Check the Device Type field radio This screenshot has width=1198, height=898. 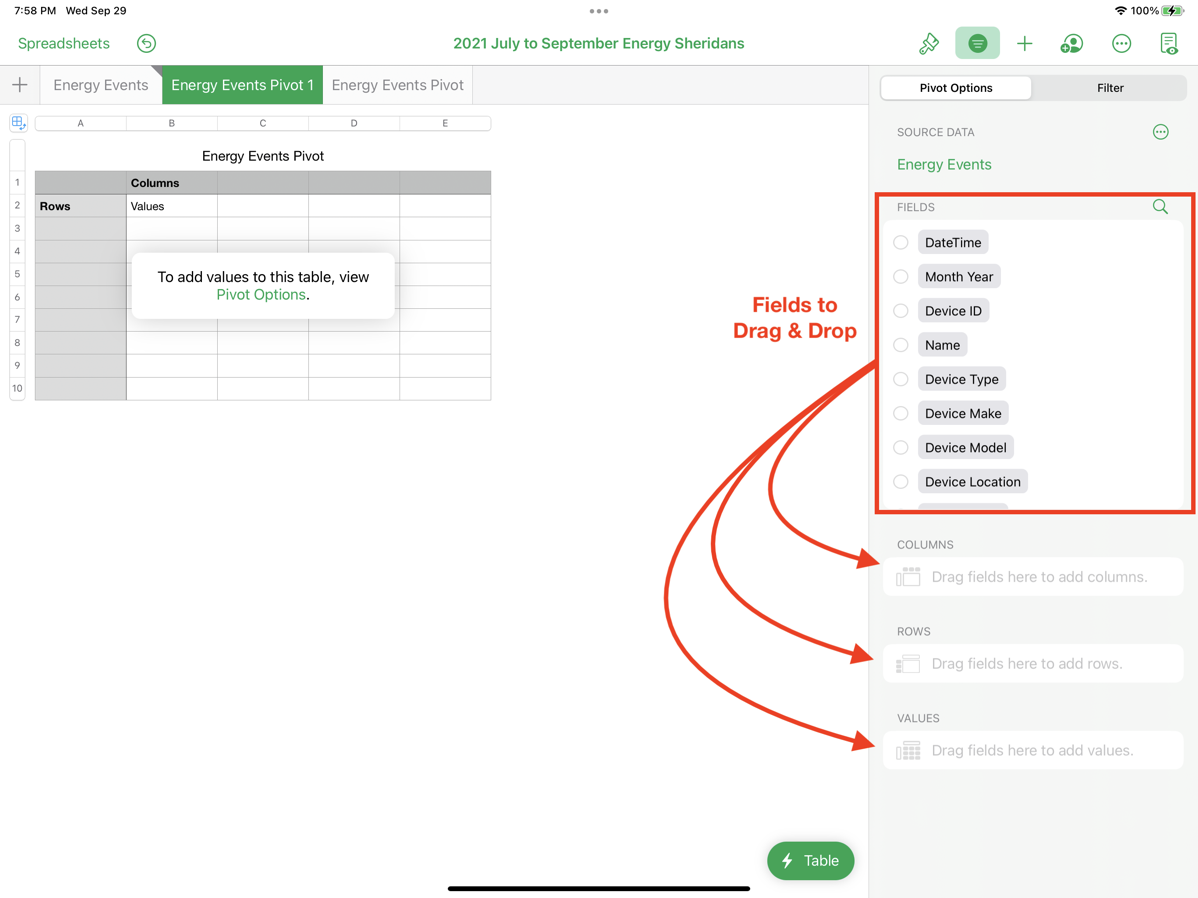(x=901, y=379)
